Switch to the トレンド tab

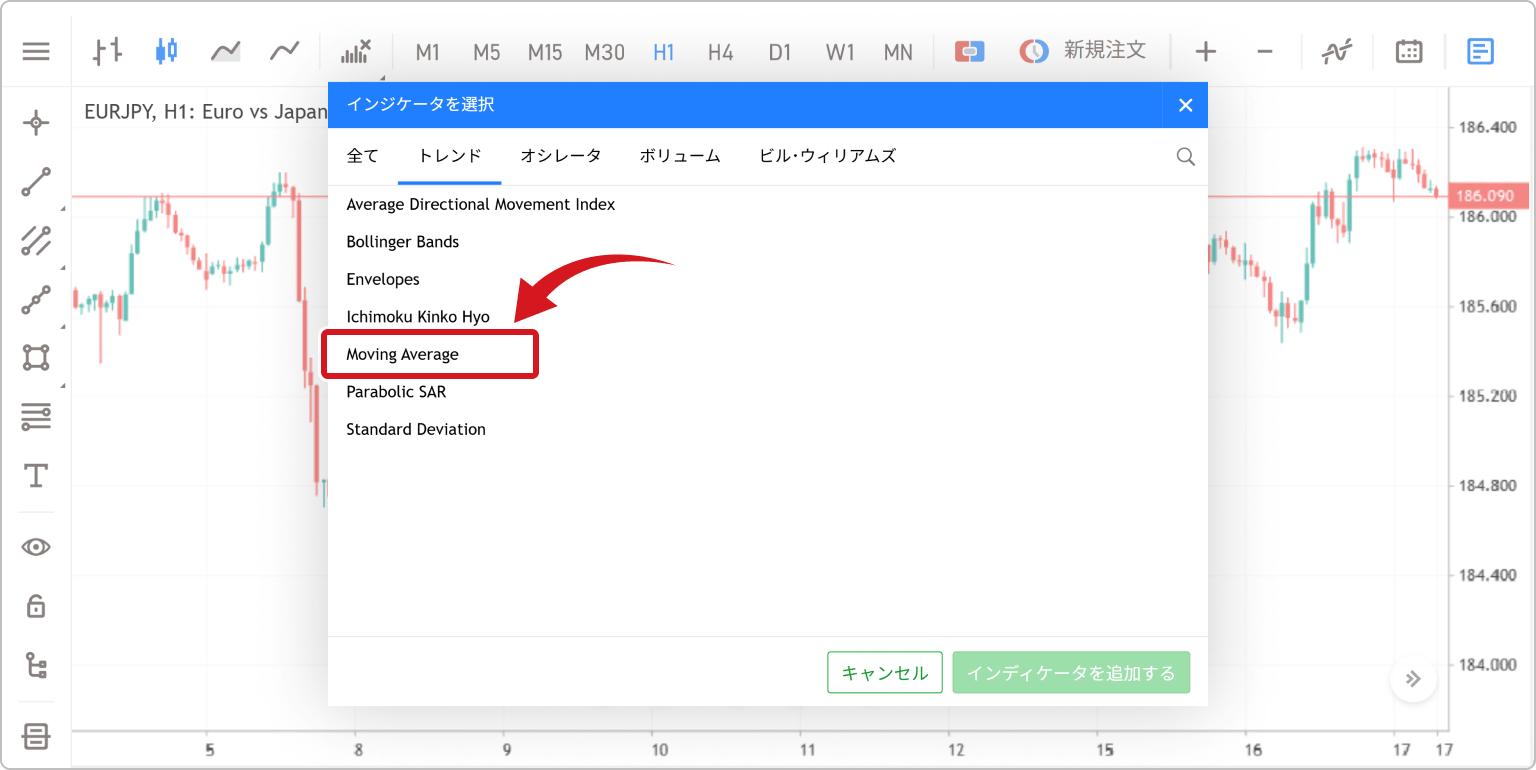point(450,156)
